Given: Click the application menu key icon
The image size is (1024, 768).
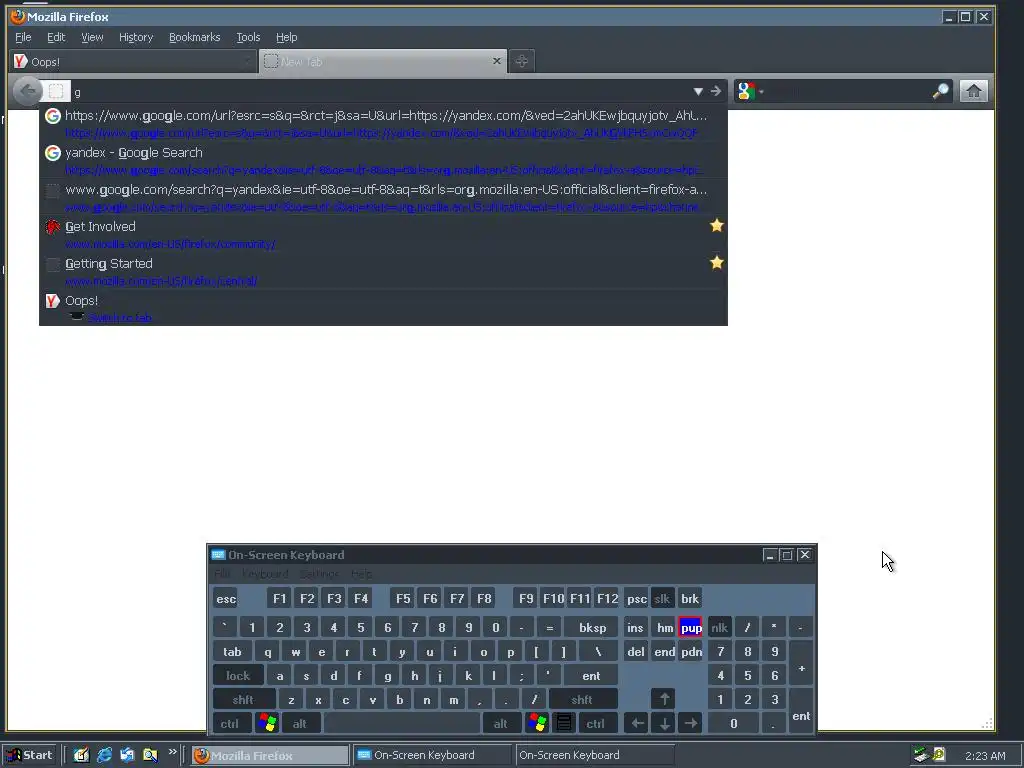Looking at the screenshot, I should (564, 723).
